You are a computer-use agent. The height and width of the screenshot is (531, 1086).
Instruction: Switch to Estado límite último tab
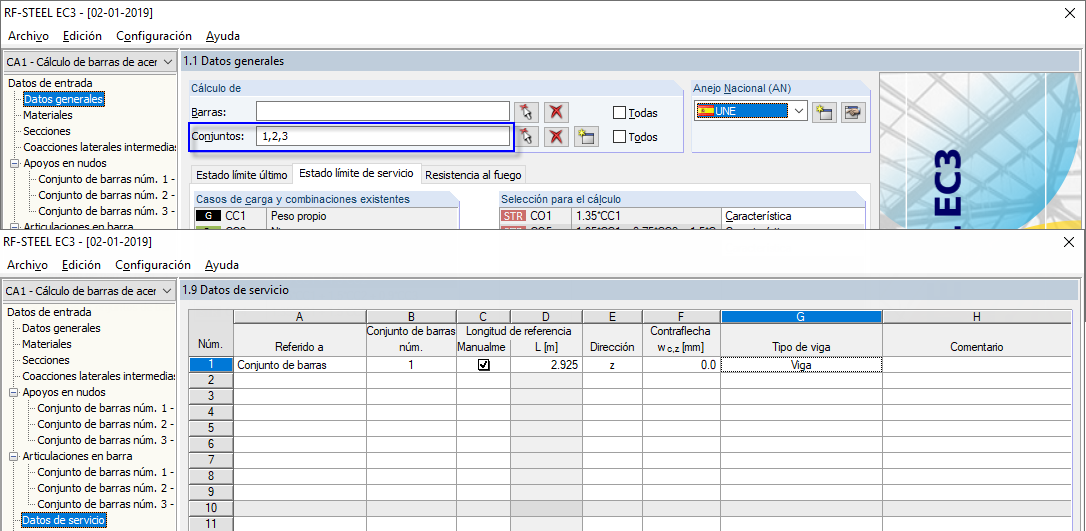240,174
